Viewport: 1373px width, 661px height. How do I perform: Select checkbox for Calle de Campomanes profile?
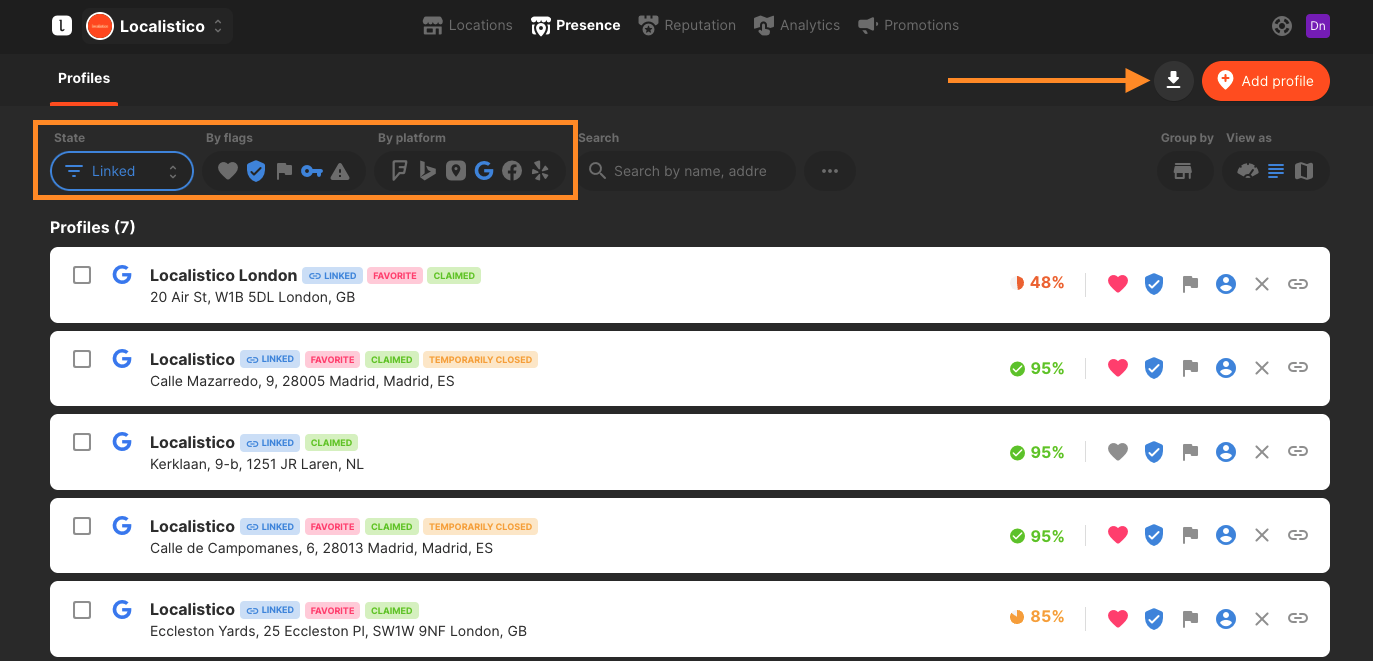tap(82, 526)
